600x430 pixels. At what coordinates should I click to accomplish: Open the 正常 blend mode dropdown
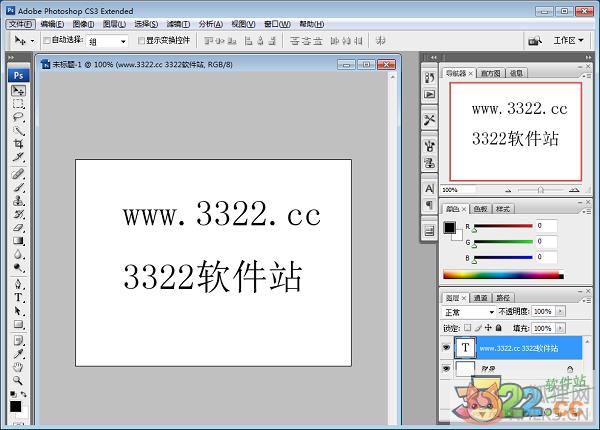[468, 312]
